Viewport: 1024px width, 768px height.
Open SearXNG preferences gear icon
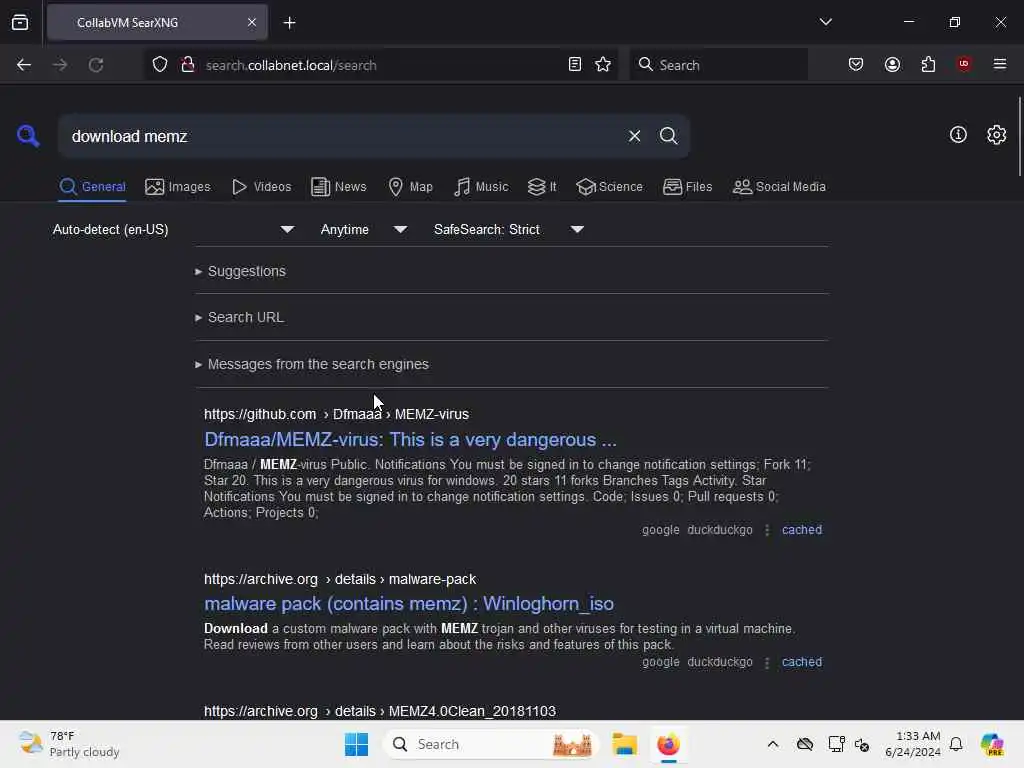[996, 135]
